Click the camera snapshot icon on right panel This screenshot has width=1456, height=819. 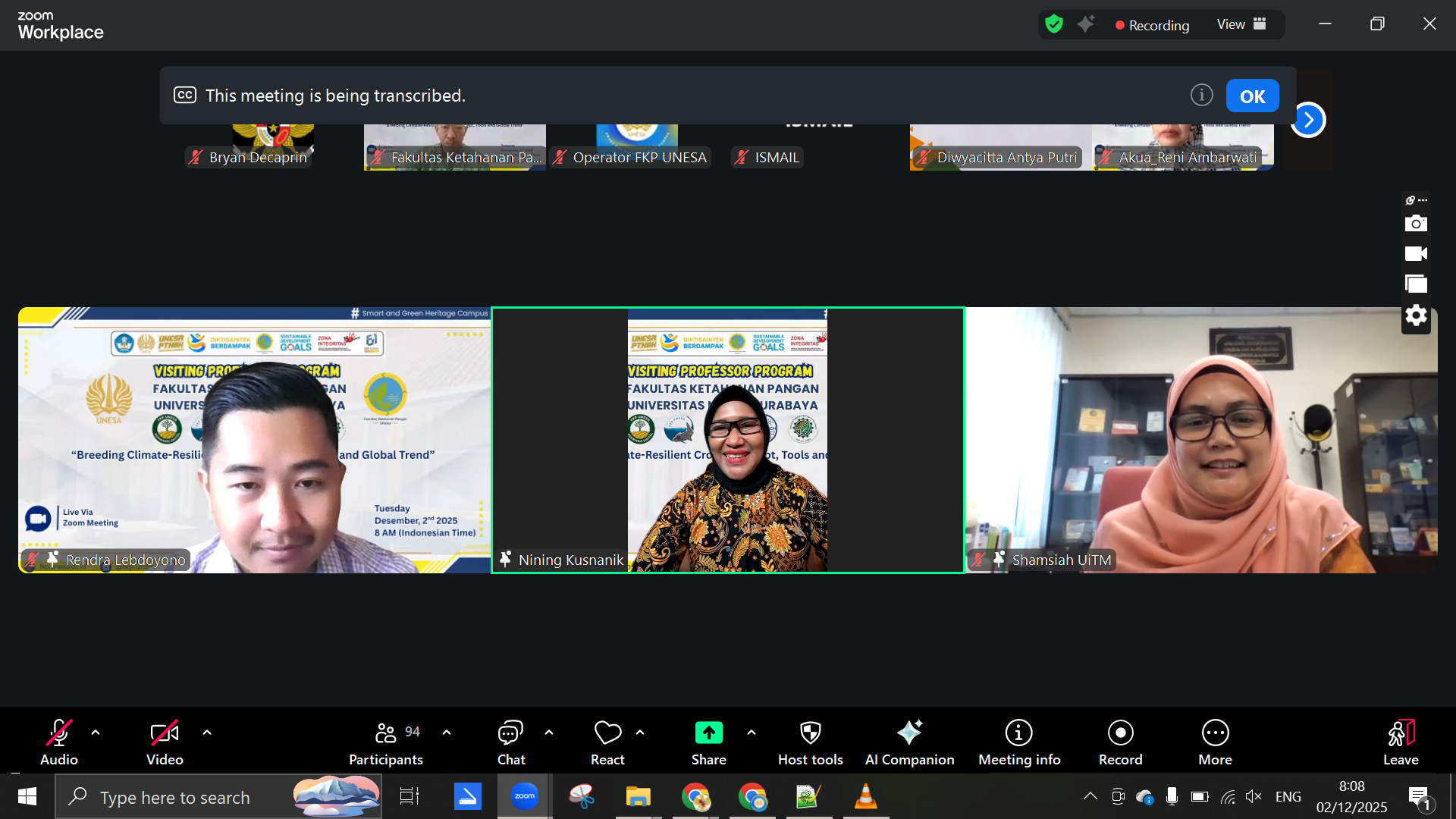coord(1415,224)
